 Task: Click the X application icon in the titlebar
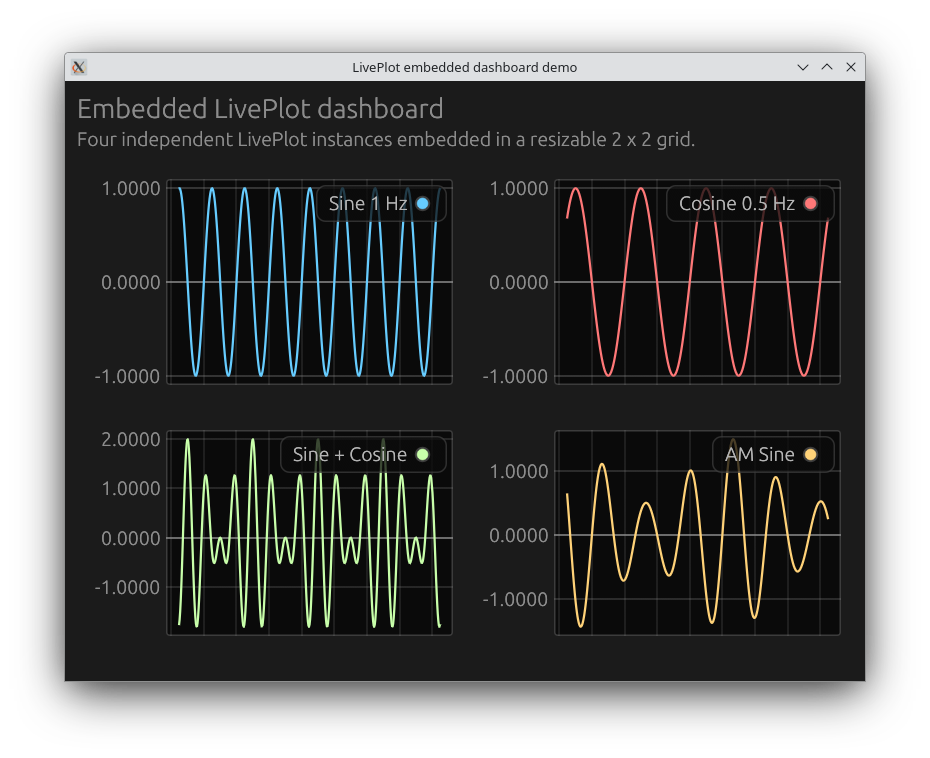coord(78,67)
